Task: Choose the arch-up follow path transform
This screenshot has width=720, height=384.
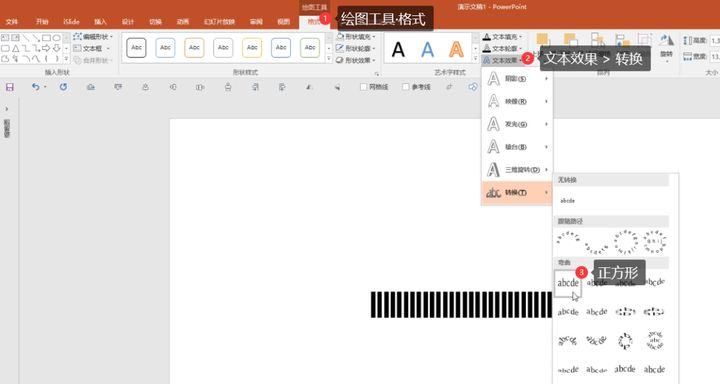Action: point(568,238)
